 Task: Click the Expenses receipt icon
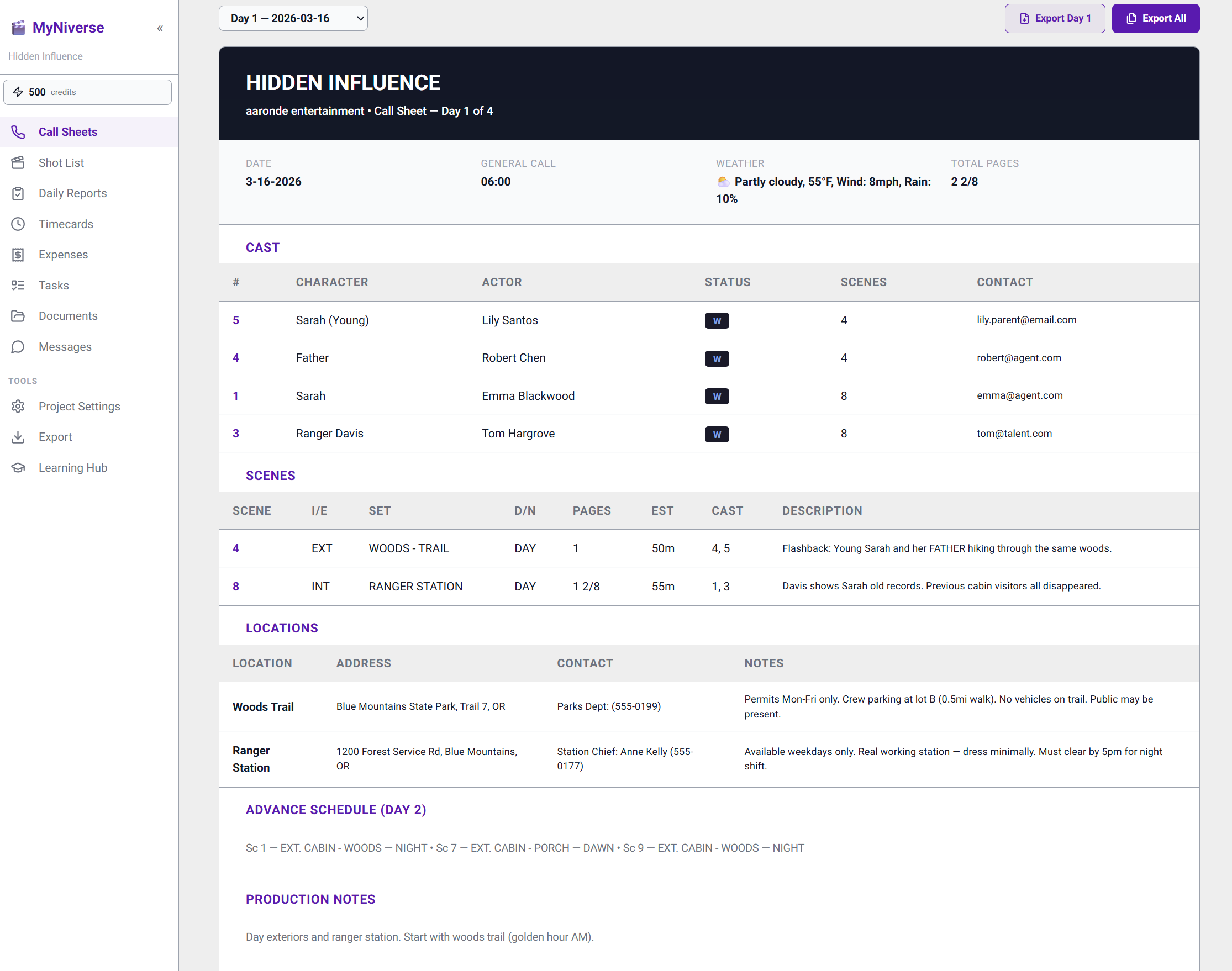pyautogui.click(x=18, y=255)
